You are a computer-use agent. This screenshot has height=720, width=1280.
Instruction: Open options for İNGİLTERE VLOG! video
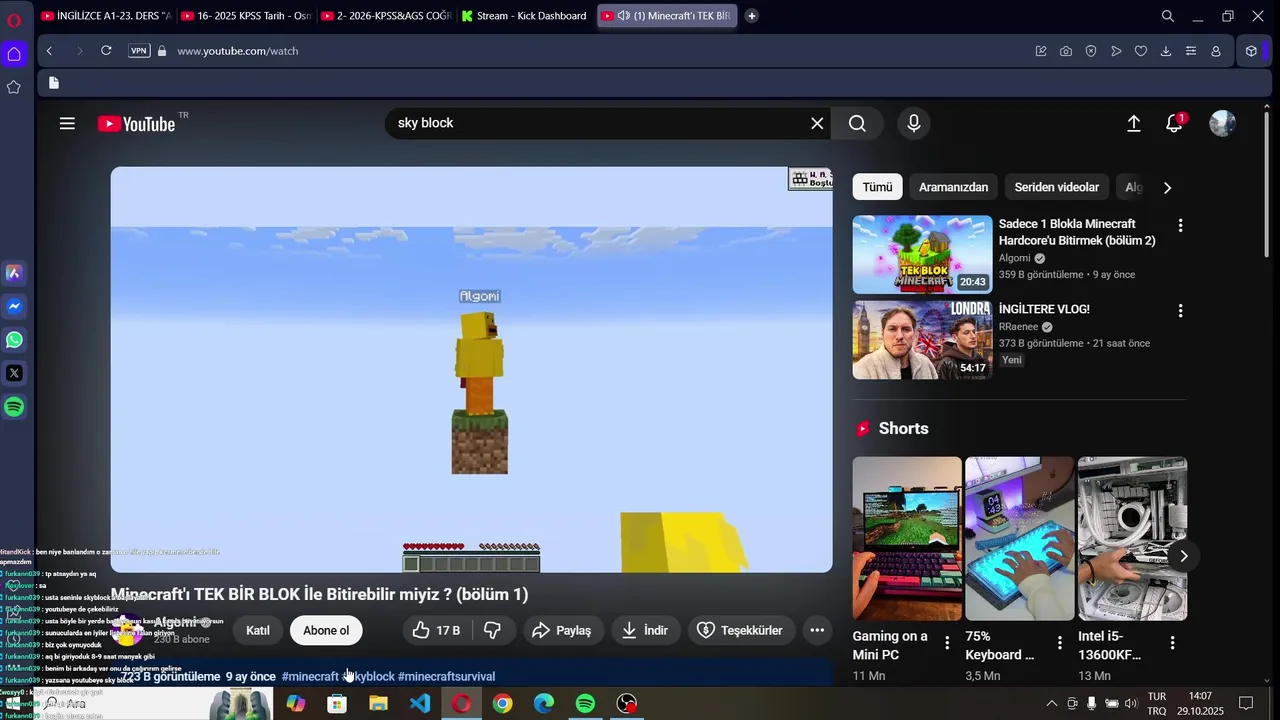coord(1180,311)
